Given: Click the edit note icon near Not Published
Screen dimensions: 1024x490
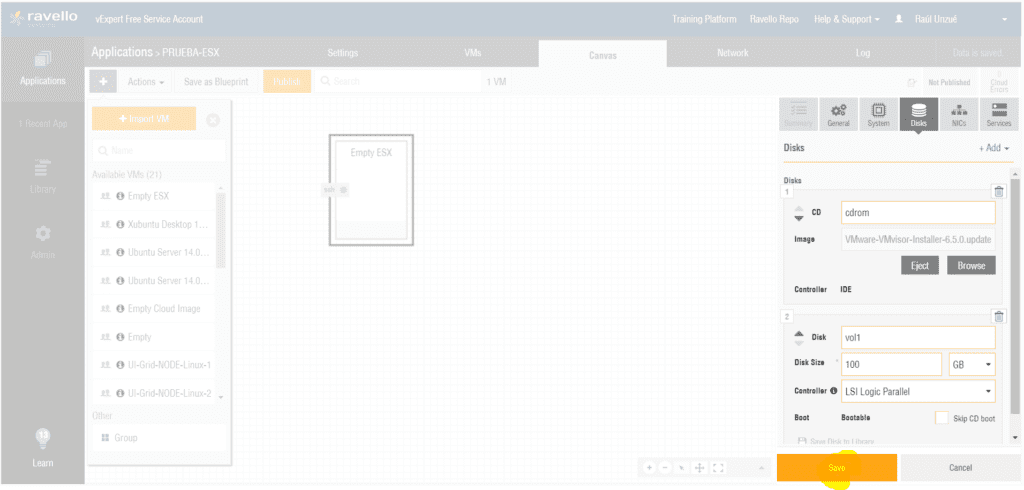Looking at the screenshot, I should click(912, 82).
